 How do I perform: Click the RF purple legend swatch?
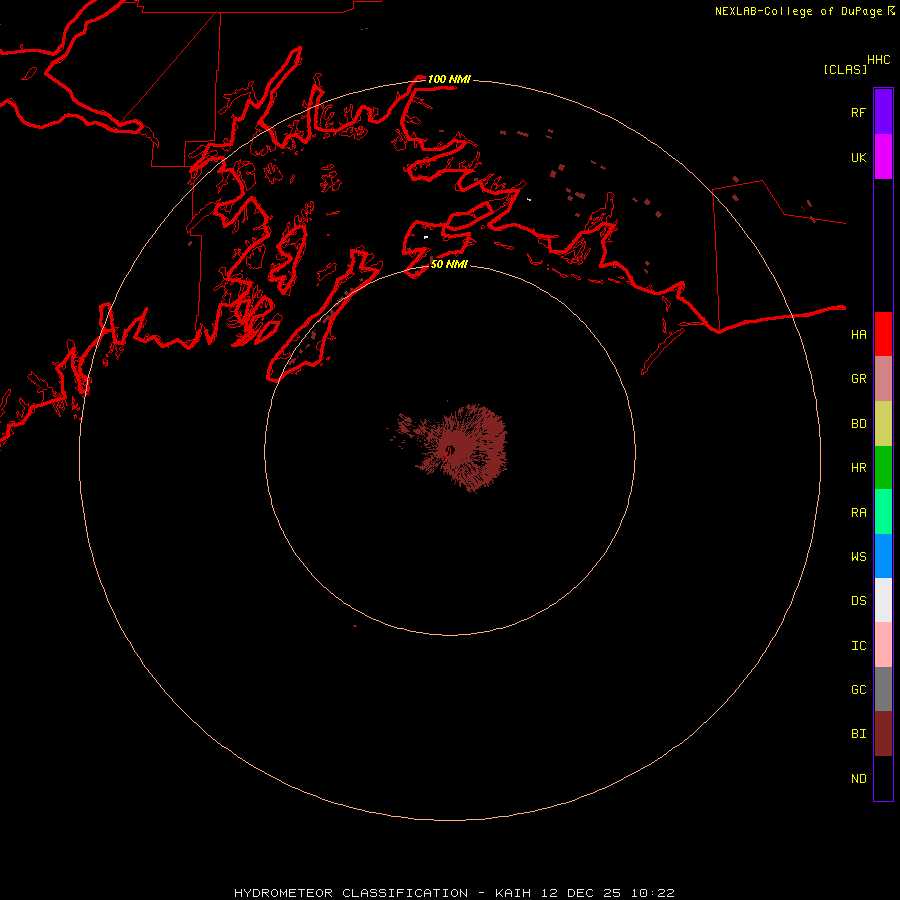point(883,112)
